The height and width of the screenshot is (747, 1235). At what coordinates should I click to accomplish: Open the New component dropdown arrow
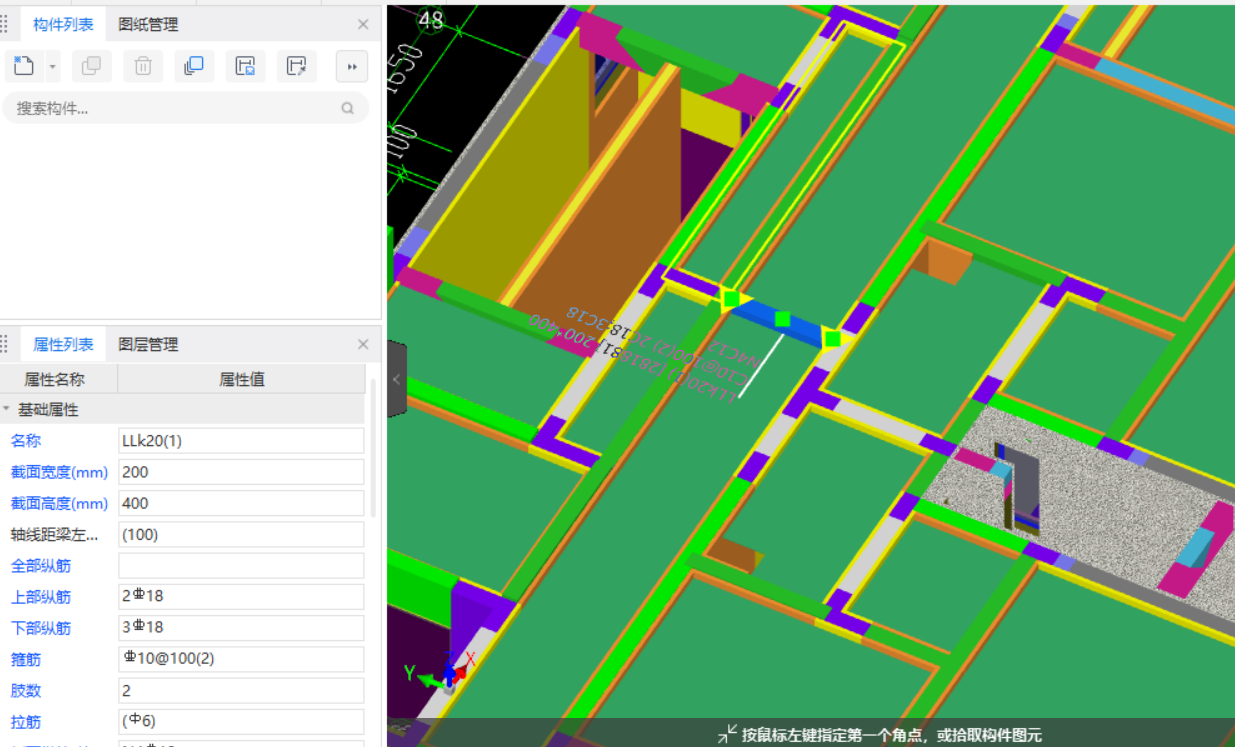tap(52, 66)
